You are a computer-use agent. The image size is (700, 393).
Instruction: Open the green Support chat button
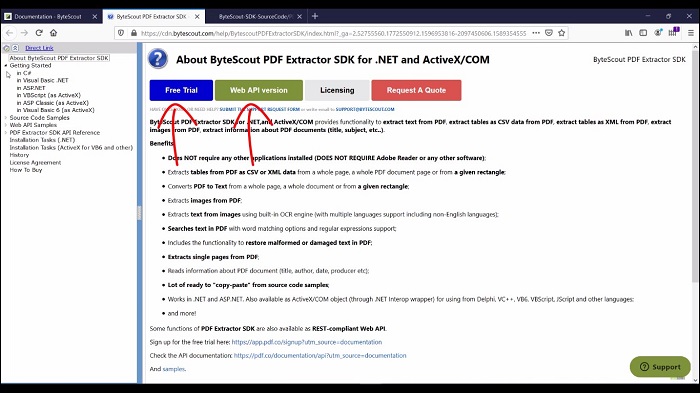pyautogui.click(x=660, y=367)
